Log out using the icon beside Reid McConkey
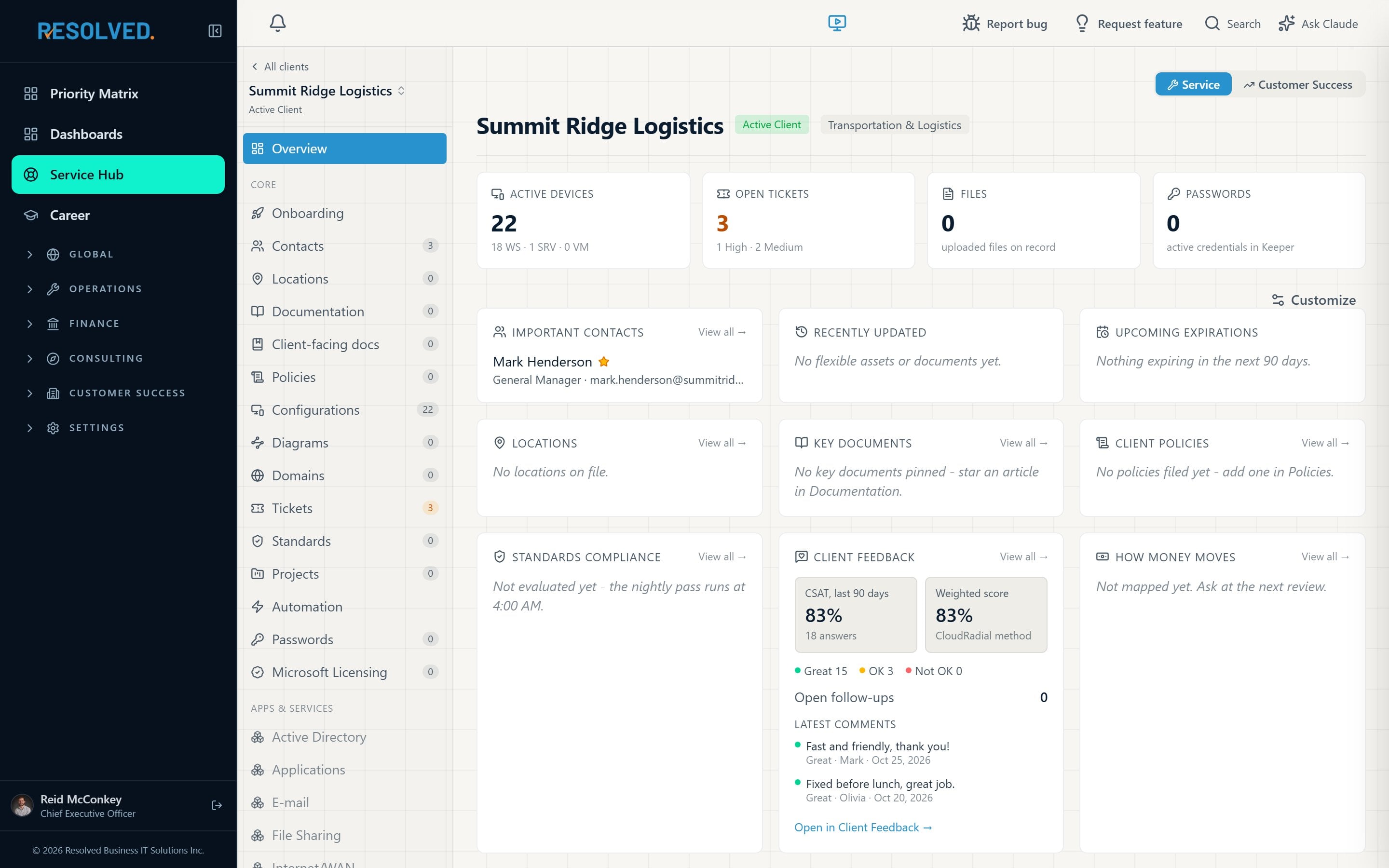The image size is (1389, 868). click(x=217, y=805)
